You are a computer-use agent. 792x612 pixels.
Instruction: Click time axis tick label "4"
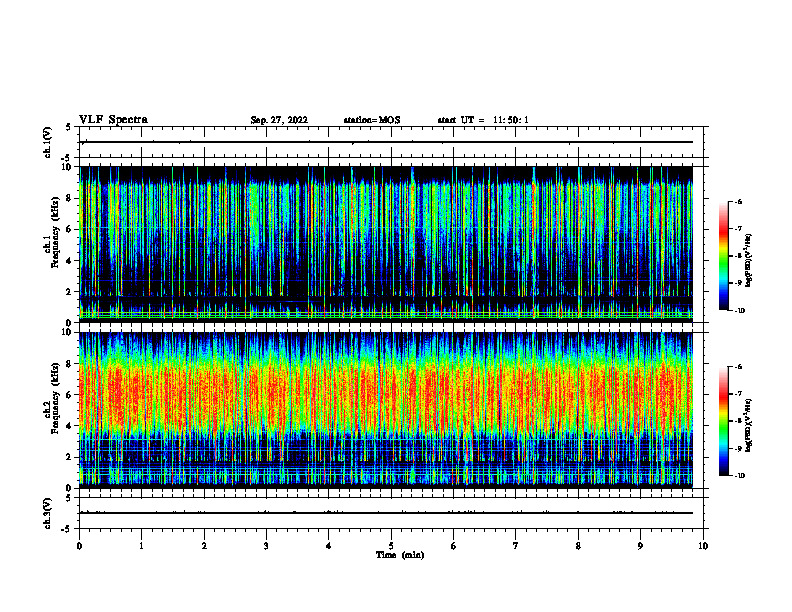(x=328, y=546)
